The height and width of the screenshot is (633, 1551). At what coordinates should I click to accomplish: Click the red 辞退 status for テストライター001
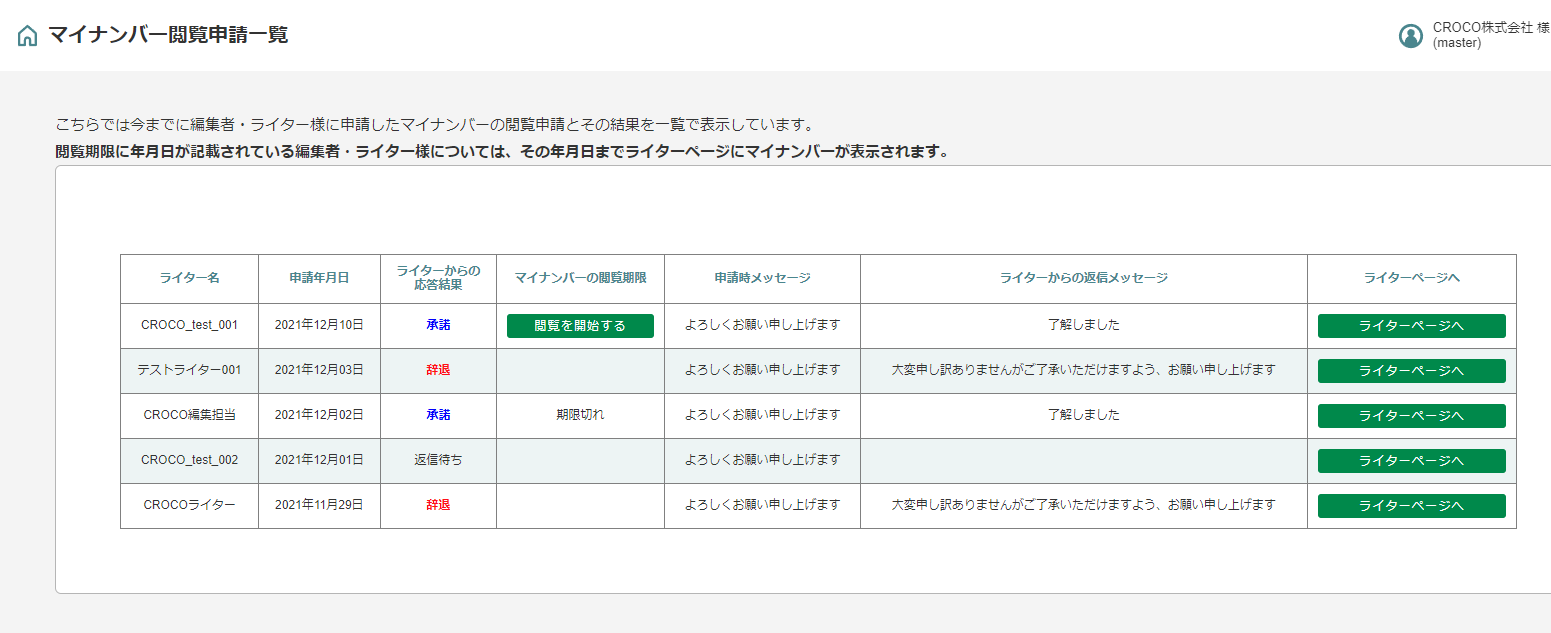click(x=438, y=370)
